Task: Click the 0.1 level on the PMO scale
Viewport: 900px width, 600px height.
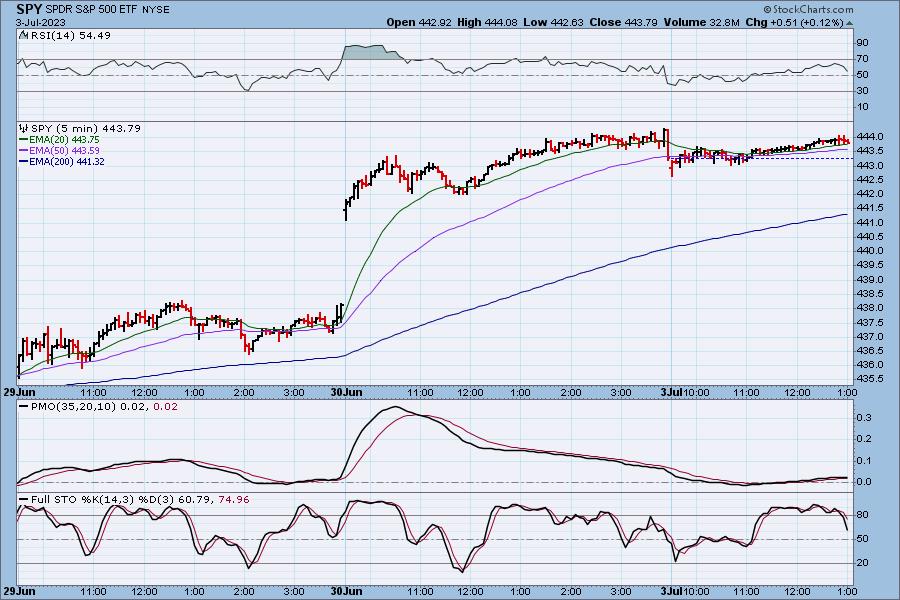Action: click(x=864, y=460)
